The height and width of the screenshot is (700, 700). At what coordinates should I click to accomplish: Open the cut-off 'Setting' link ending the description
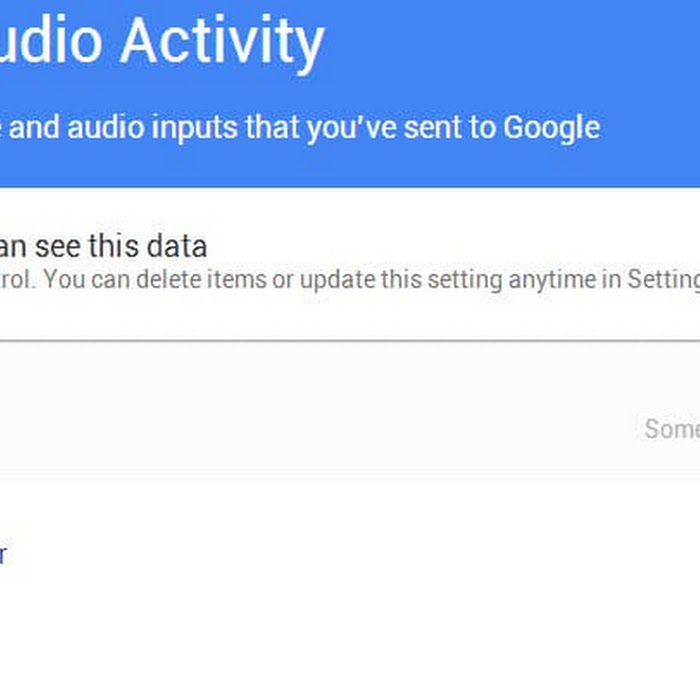[x=664, y=280]
